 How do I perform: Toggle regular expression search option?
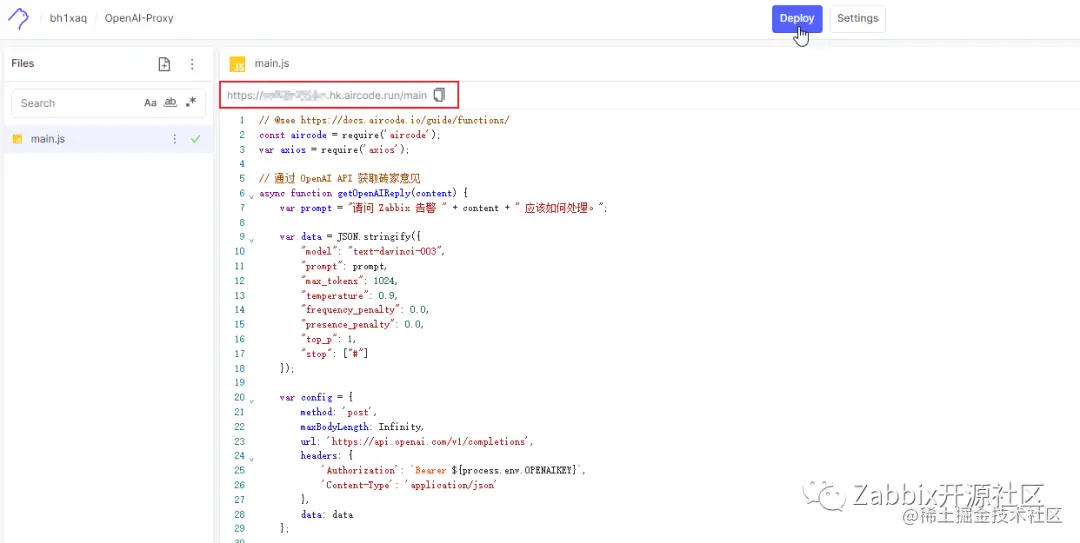191,103
